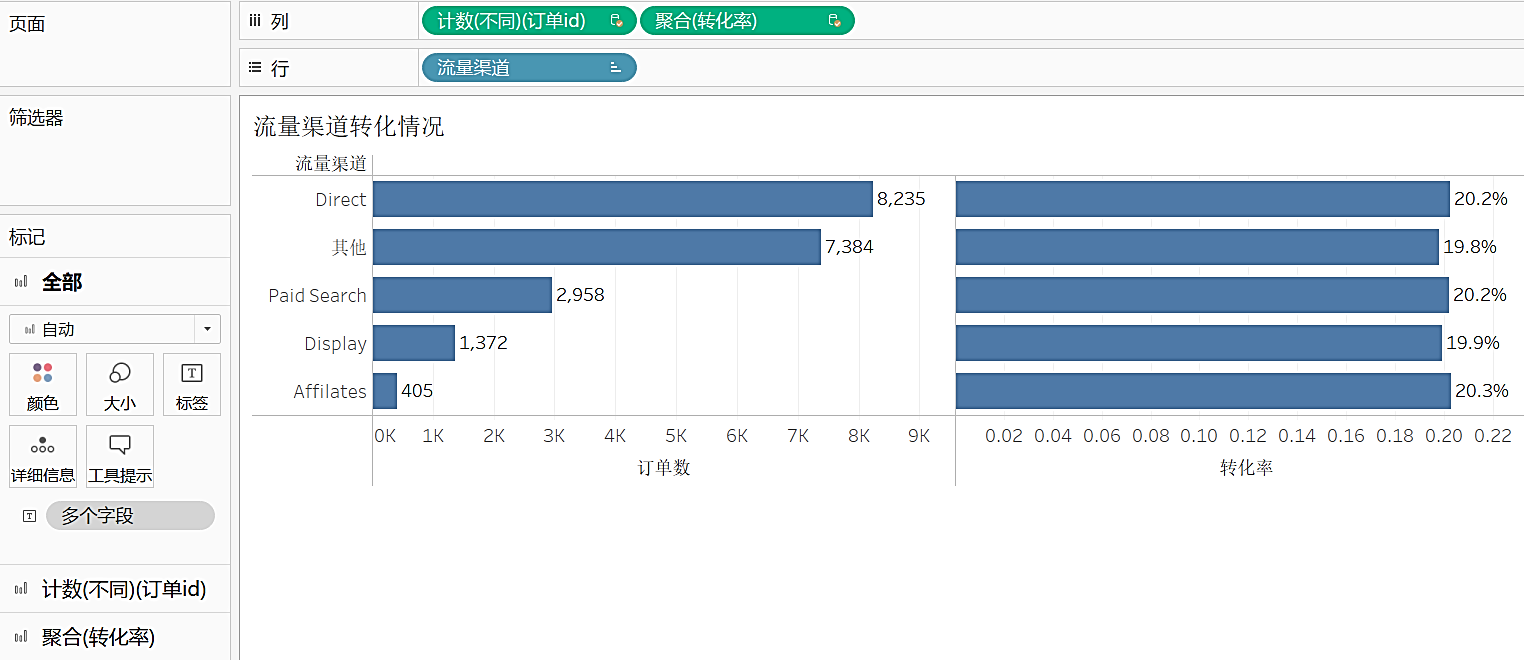The width and height of the screenshot is (1524, 660).
Task: Select the Paid Search row label
Action: [x=318, y=296]
